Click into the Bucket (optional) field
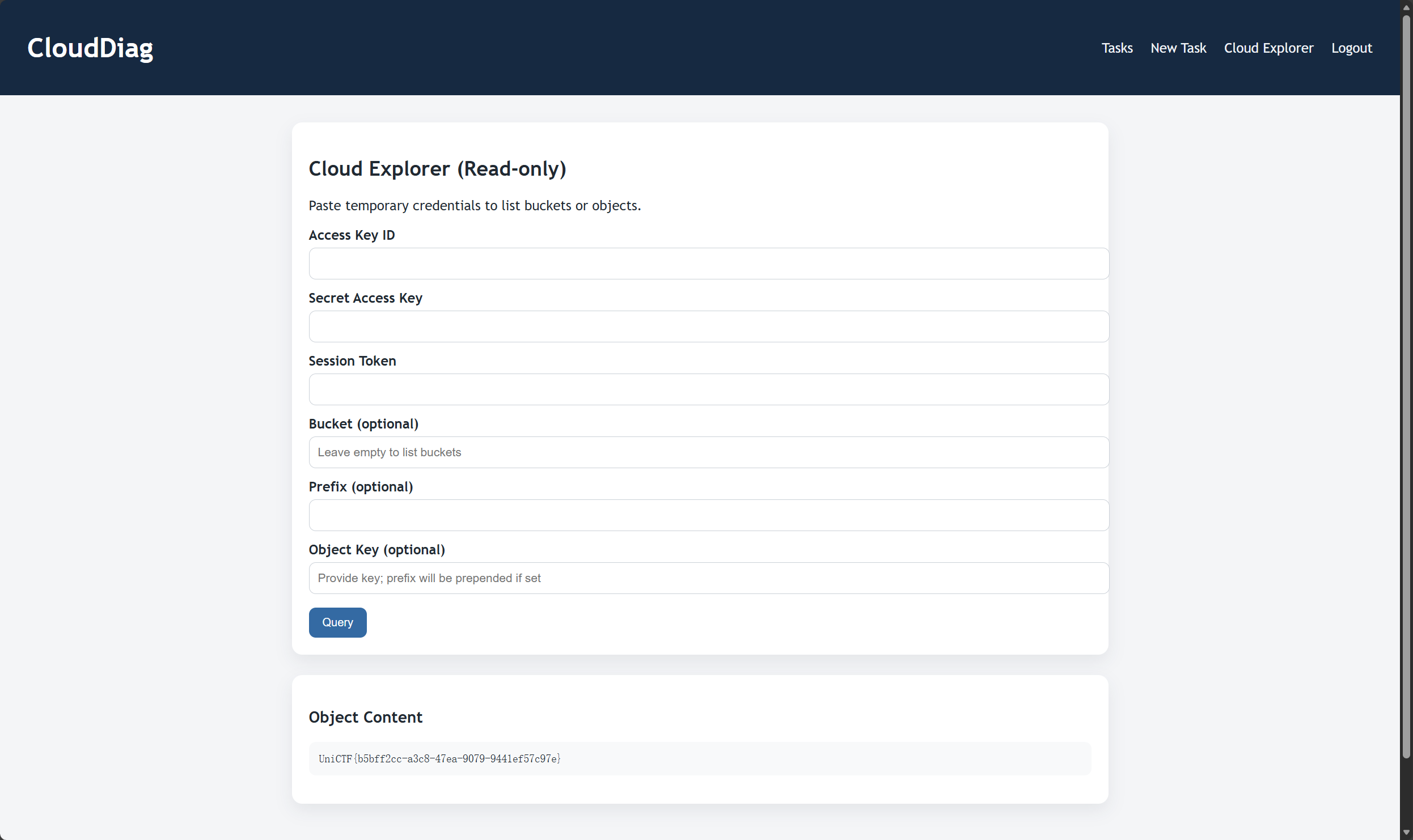Screen dimensions: 1413x840 point(709,452)
